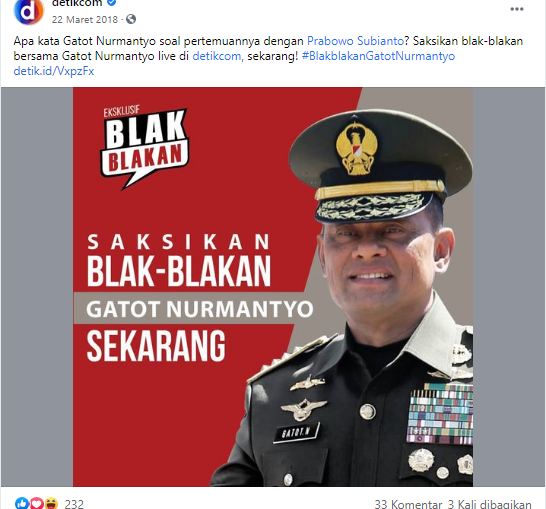Open the Prabowo Subianto profile link

[x=355, y=41]
